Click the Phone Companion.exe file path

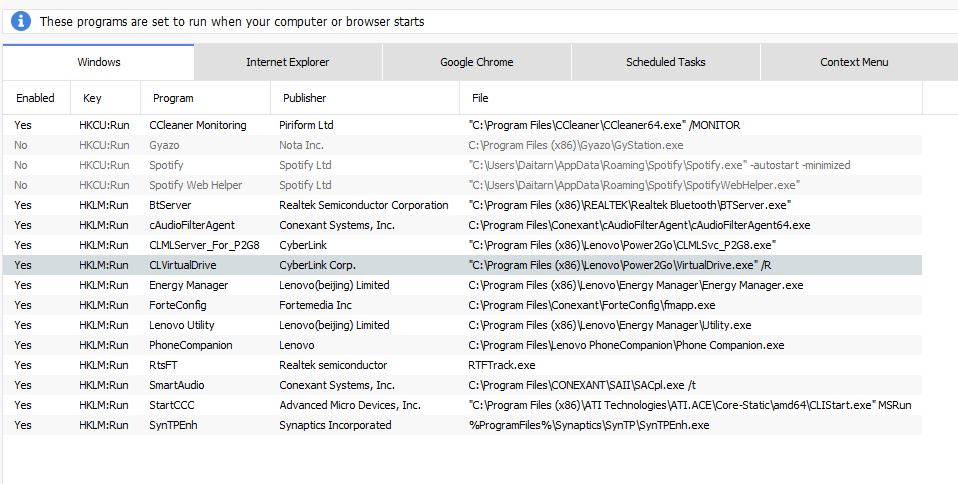[x=626, y=345]
